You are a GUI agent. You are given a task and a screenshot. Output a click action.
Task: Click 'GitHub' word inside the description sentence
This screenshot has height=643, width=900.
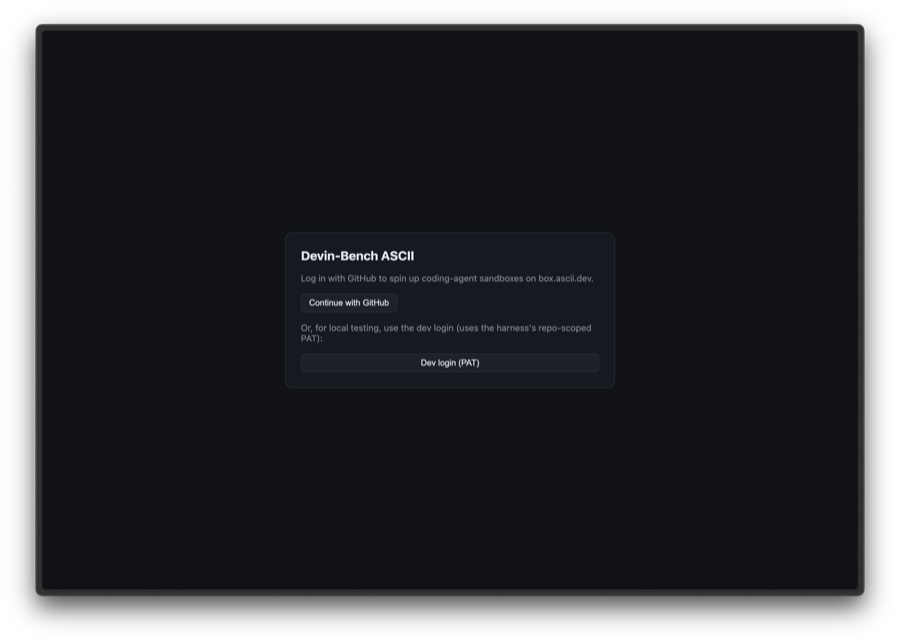tap(362, 278)
